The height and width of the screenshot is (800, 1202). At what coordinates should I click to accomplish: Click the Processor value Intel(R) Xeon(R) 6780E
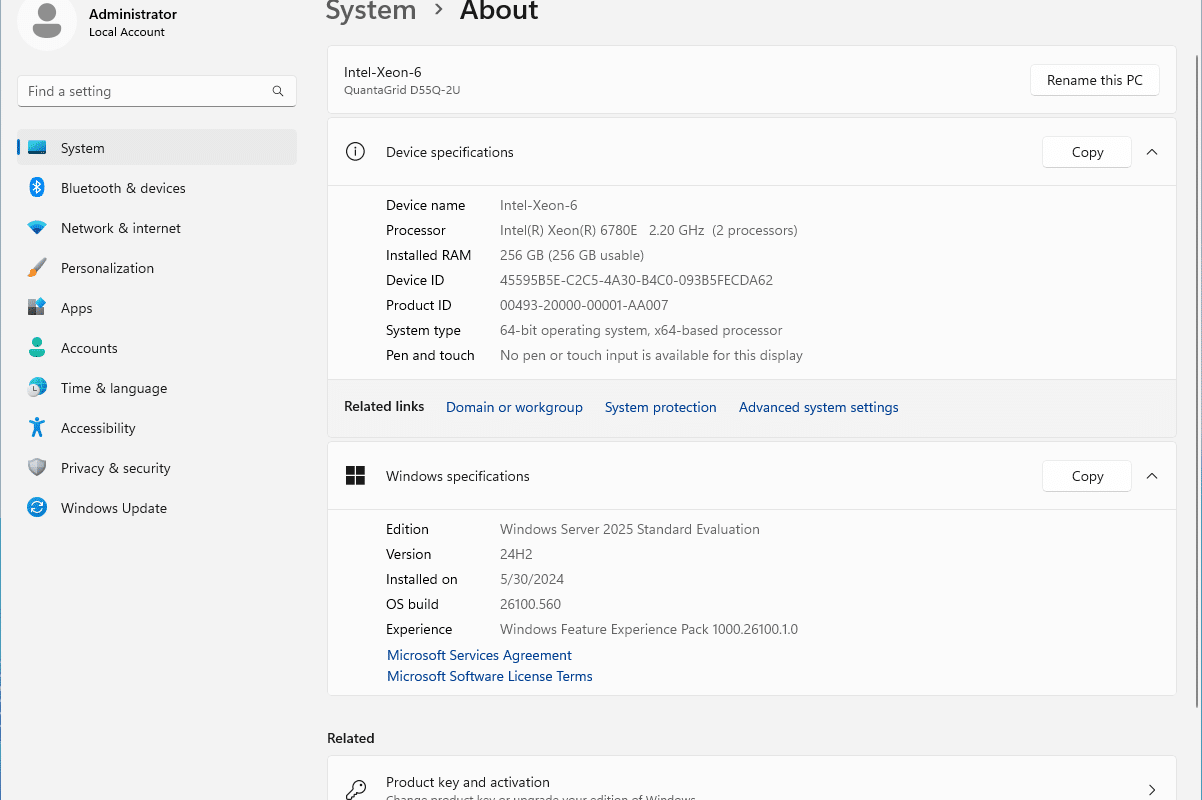(649, 230)
